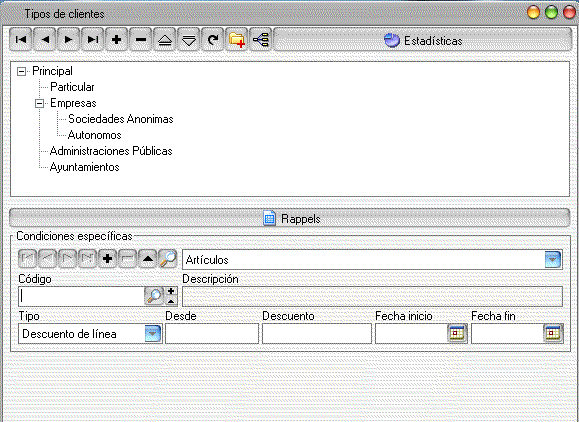579x422 pixels.
Task: Click the magnifier in the Código field
Action: tap(154, 296)
